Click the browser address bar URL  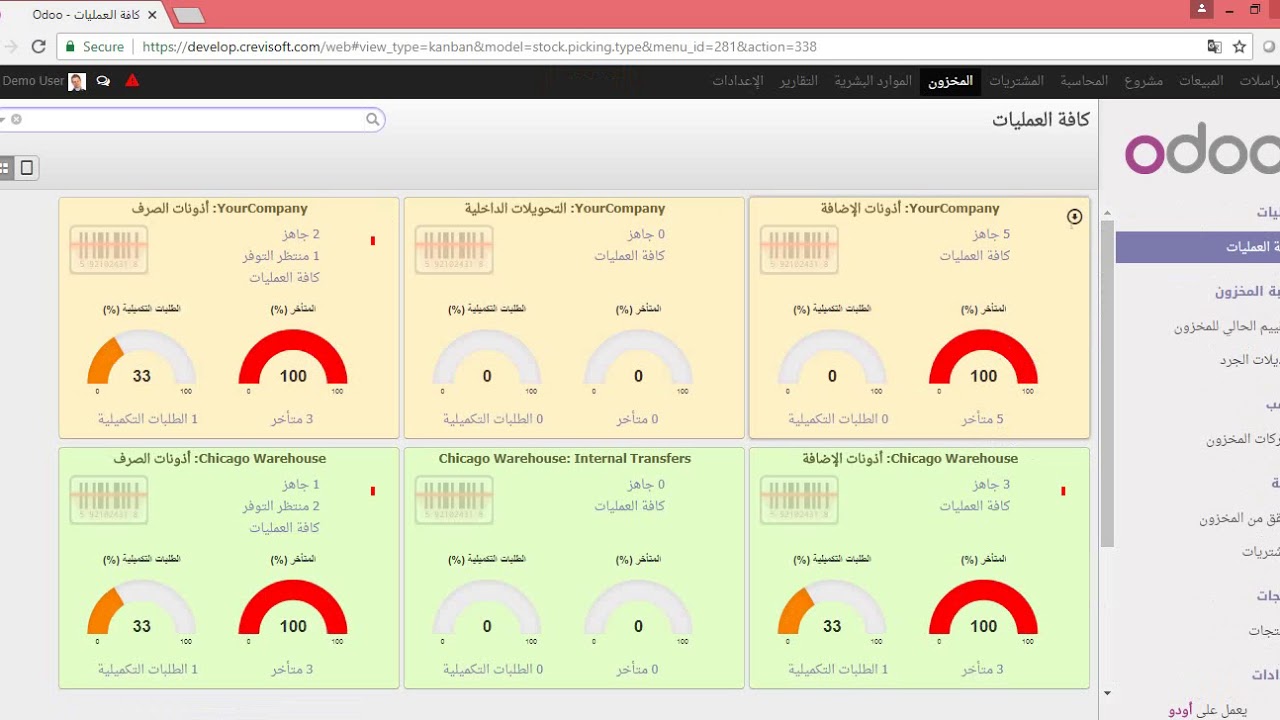pos(480,47)
